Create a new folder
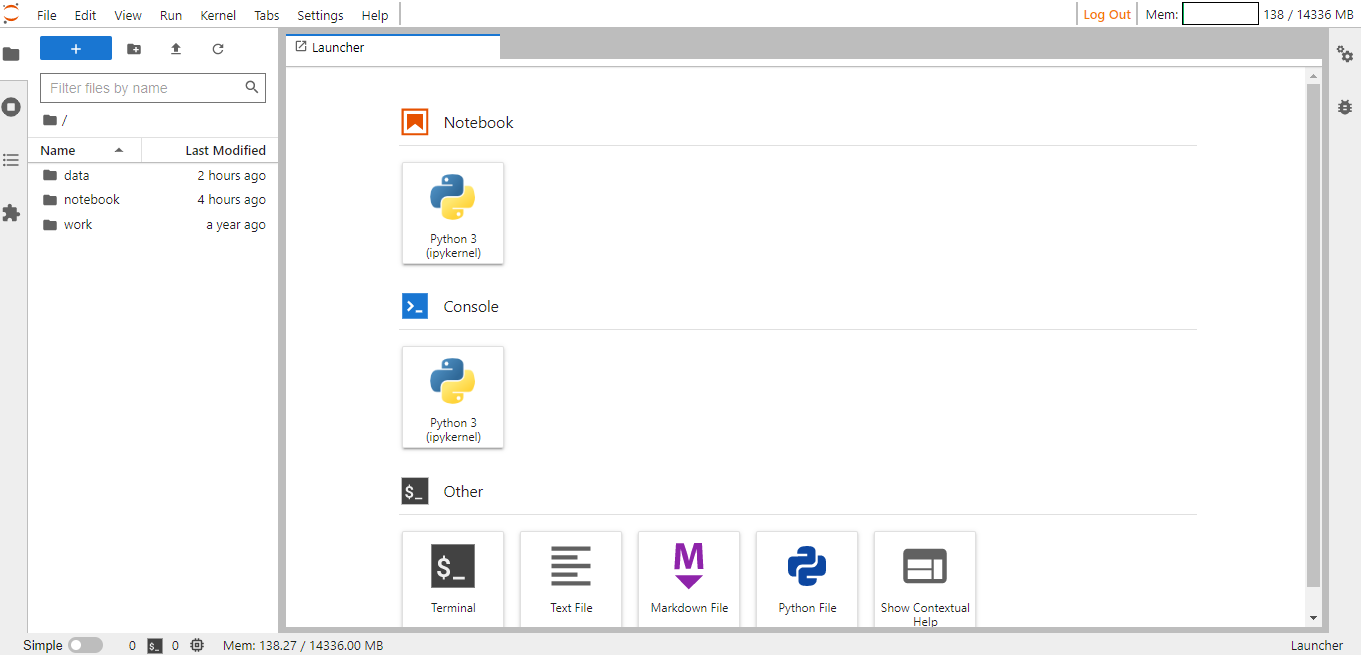Screen dimensions: 1361x655 coord(134,47)
